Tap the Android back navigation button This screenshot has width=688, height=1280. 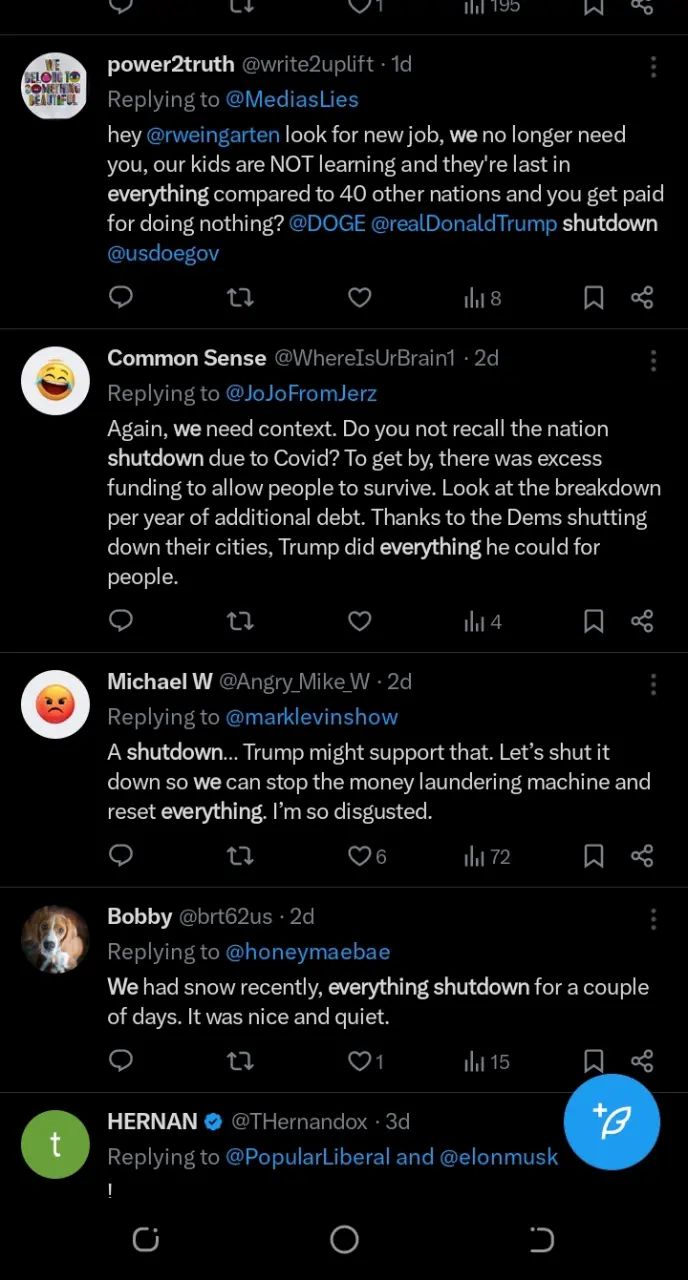coord(541,1240)
